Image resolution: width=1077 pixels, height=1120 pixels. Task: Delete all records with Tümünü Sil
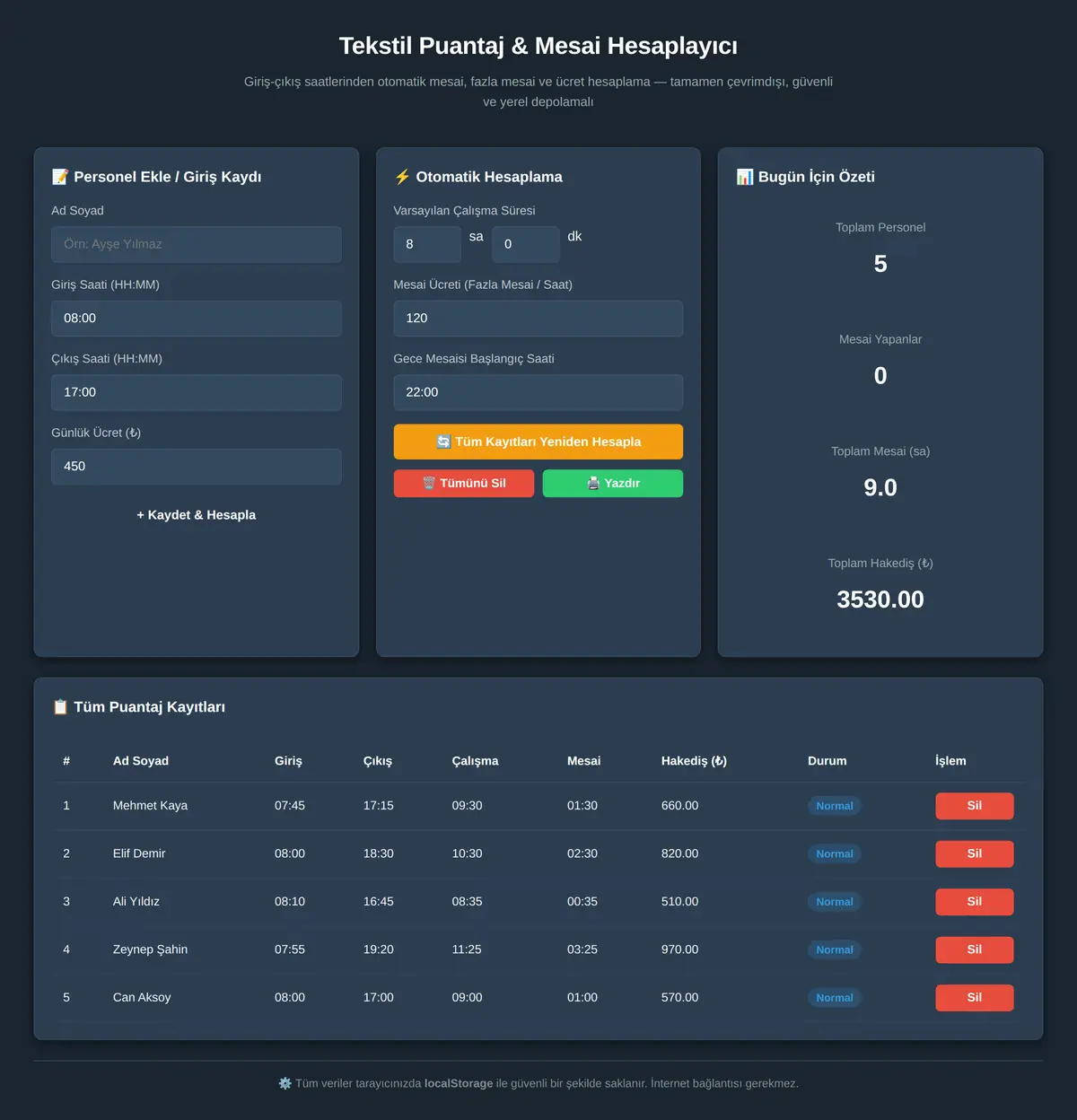tap(464, 483)
